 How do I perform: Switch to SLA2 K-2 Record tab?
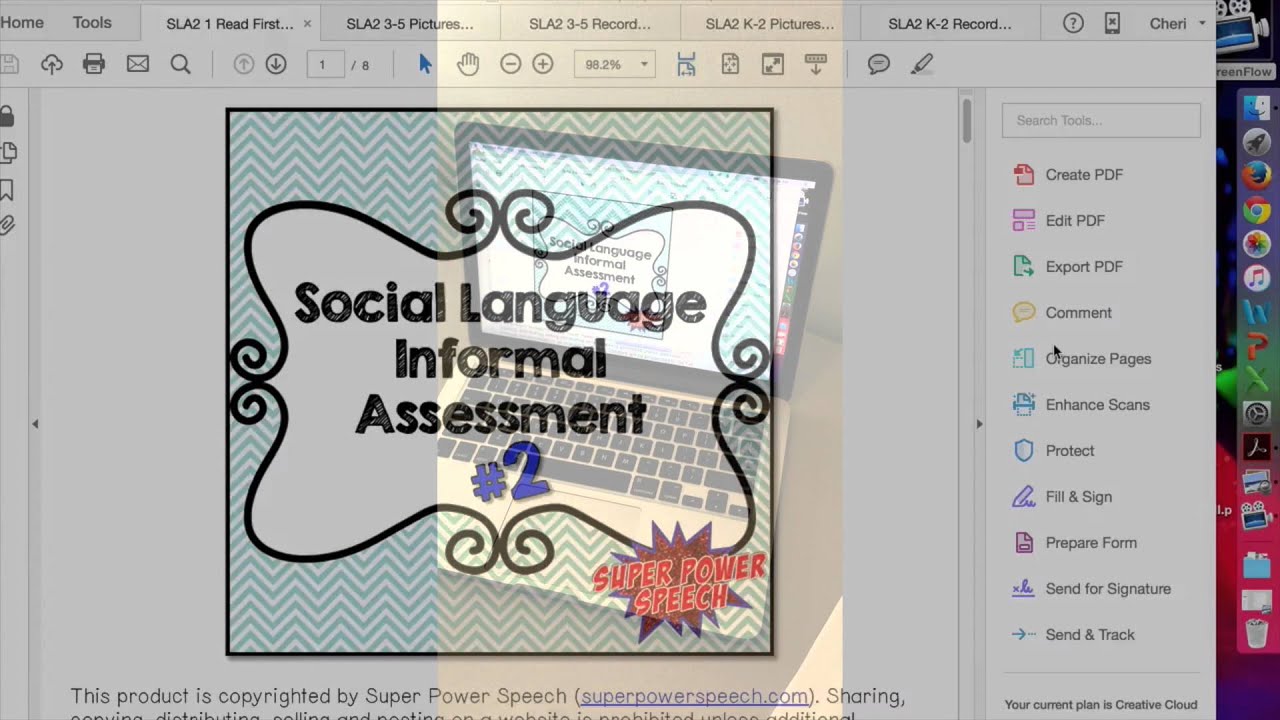[950, 23]
